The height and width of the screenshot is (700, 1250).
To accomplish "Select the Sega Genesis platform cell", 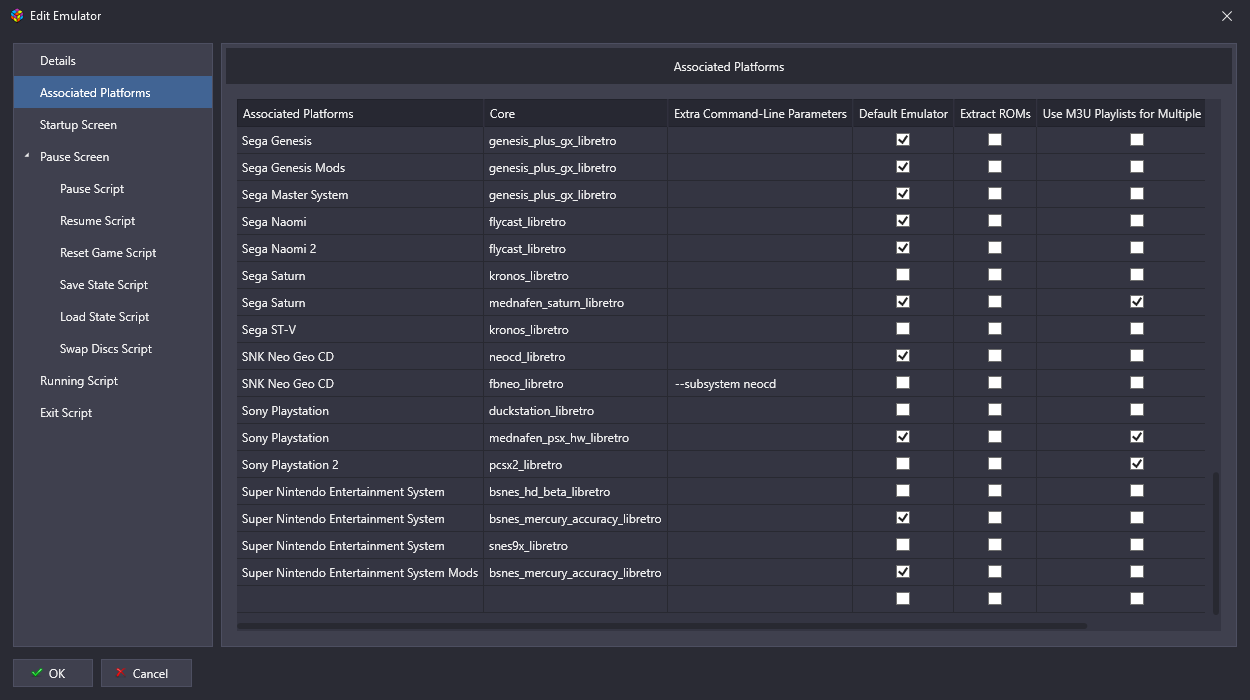I will pos(360,140).
